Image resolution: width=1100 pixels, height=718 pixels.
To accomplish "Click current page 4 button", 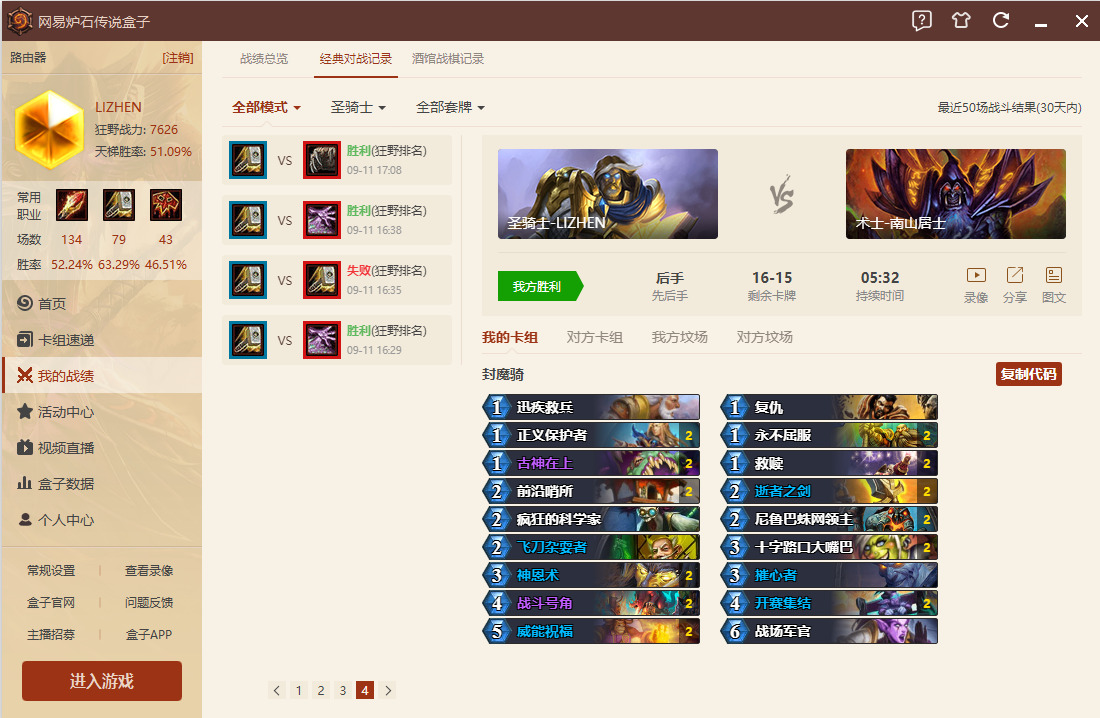I will pyautogui.click(x=365, y=691).
